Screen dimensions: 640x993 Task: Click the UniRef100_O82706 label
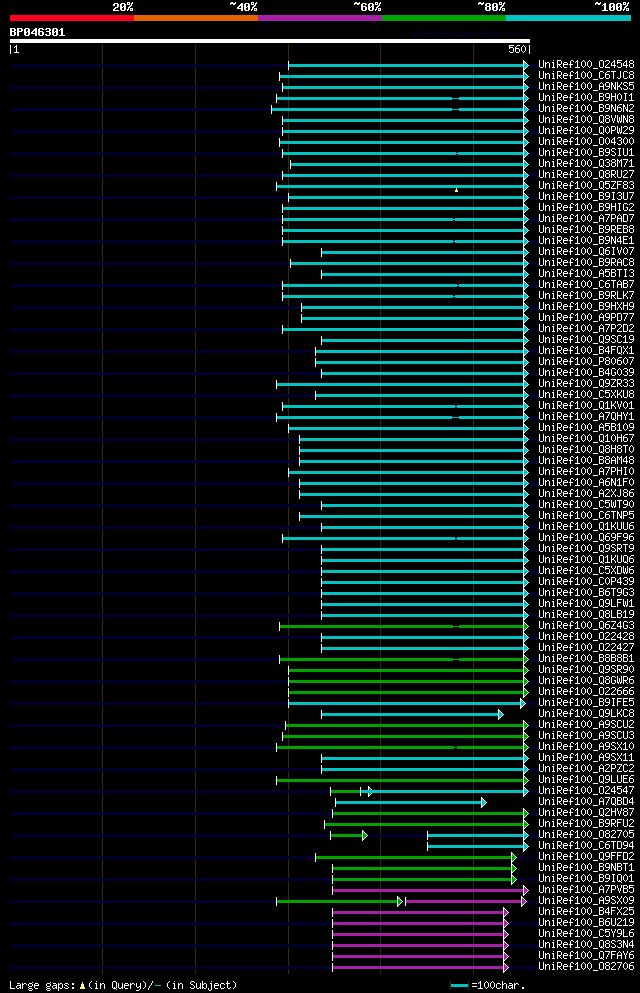point(586,966)
